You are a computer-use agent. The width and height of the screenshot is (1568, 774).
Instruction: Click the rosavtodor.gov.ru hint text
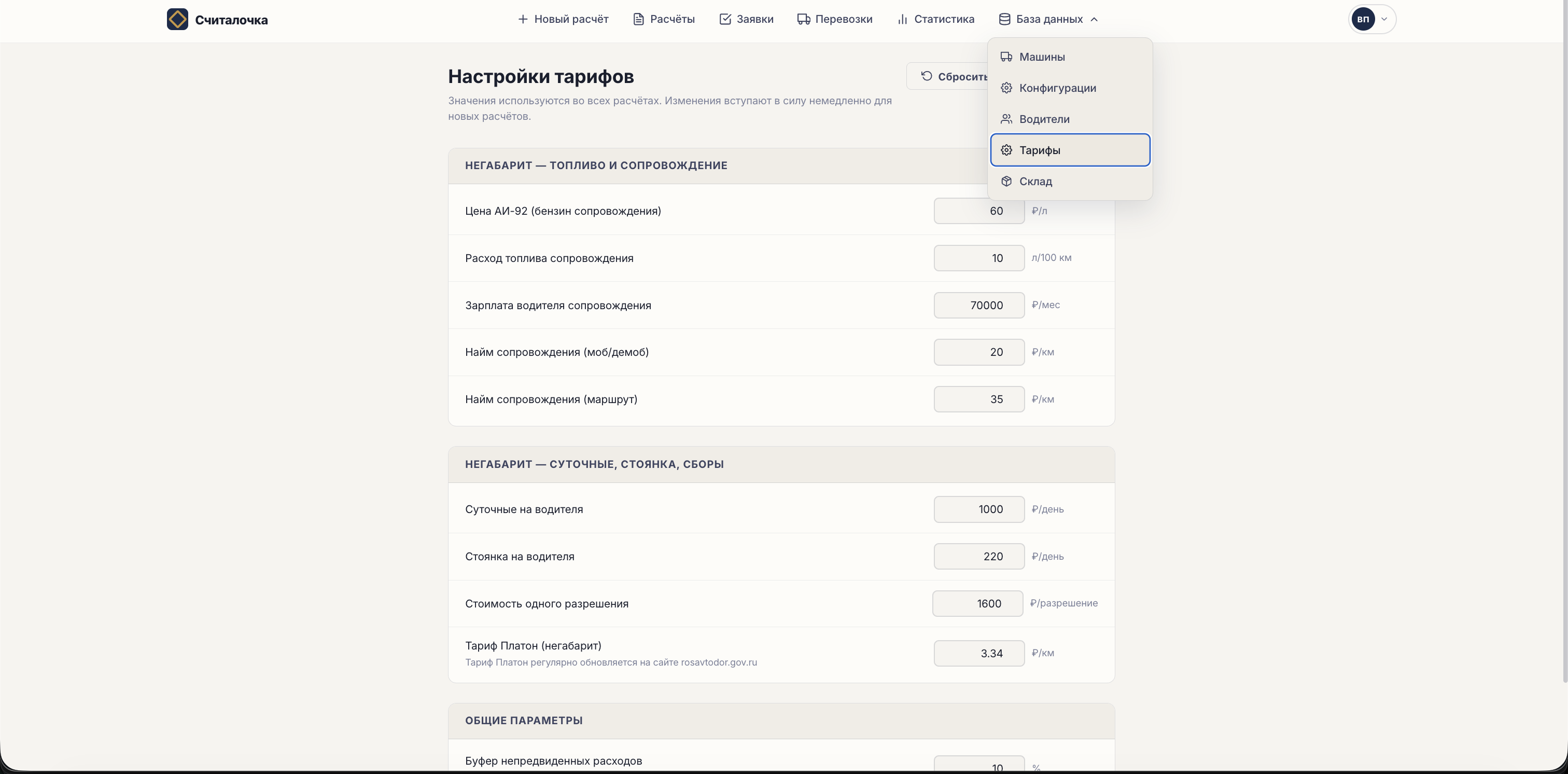611,662
